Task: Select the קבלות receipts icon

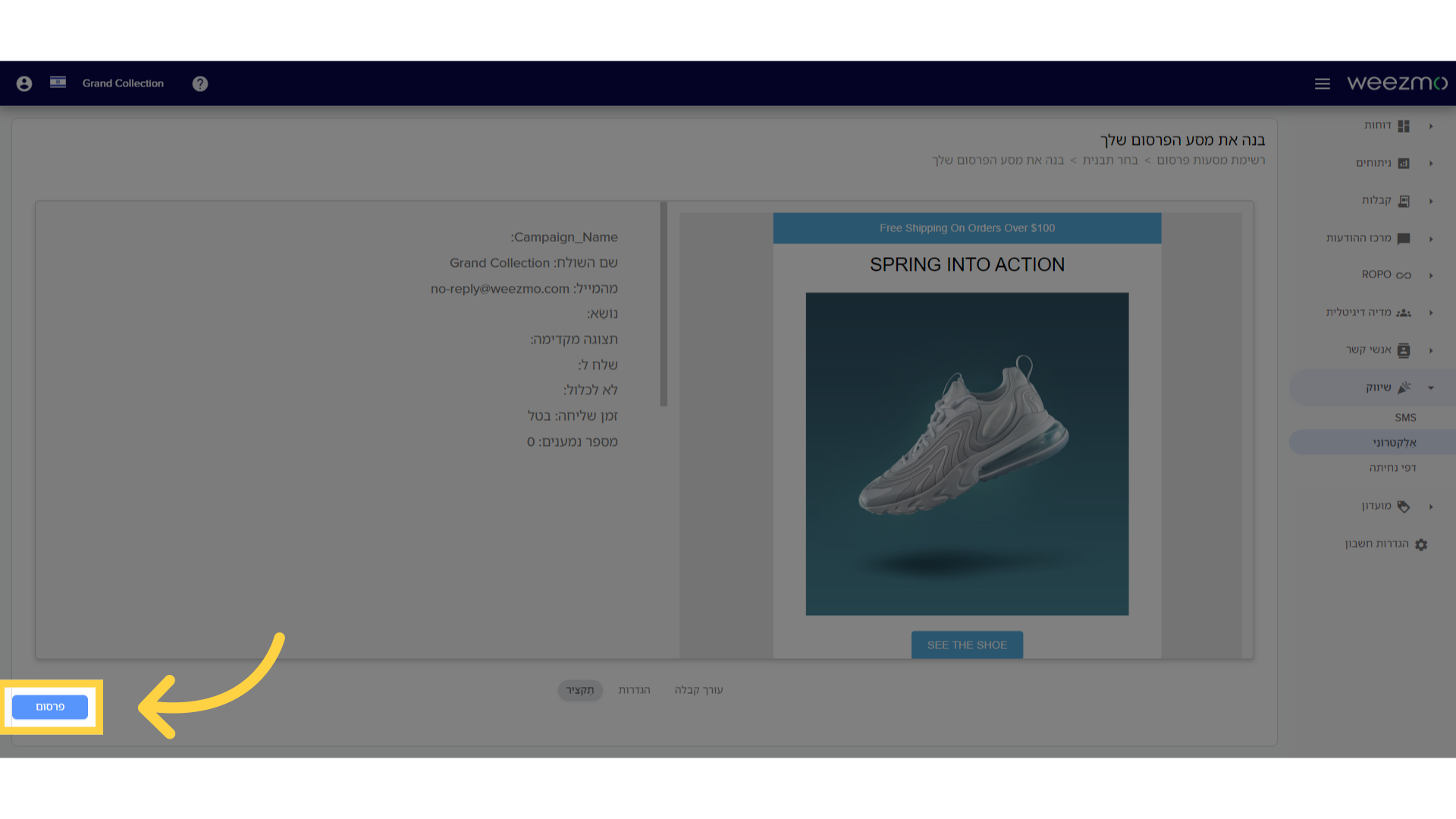Action: click(x=1405, y=200)
